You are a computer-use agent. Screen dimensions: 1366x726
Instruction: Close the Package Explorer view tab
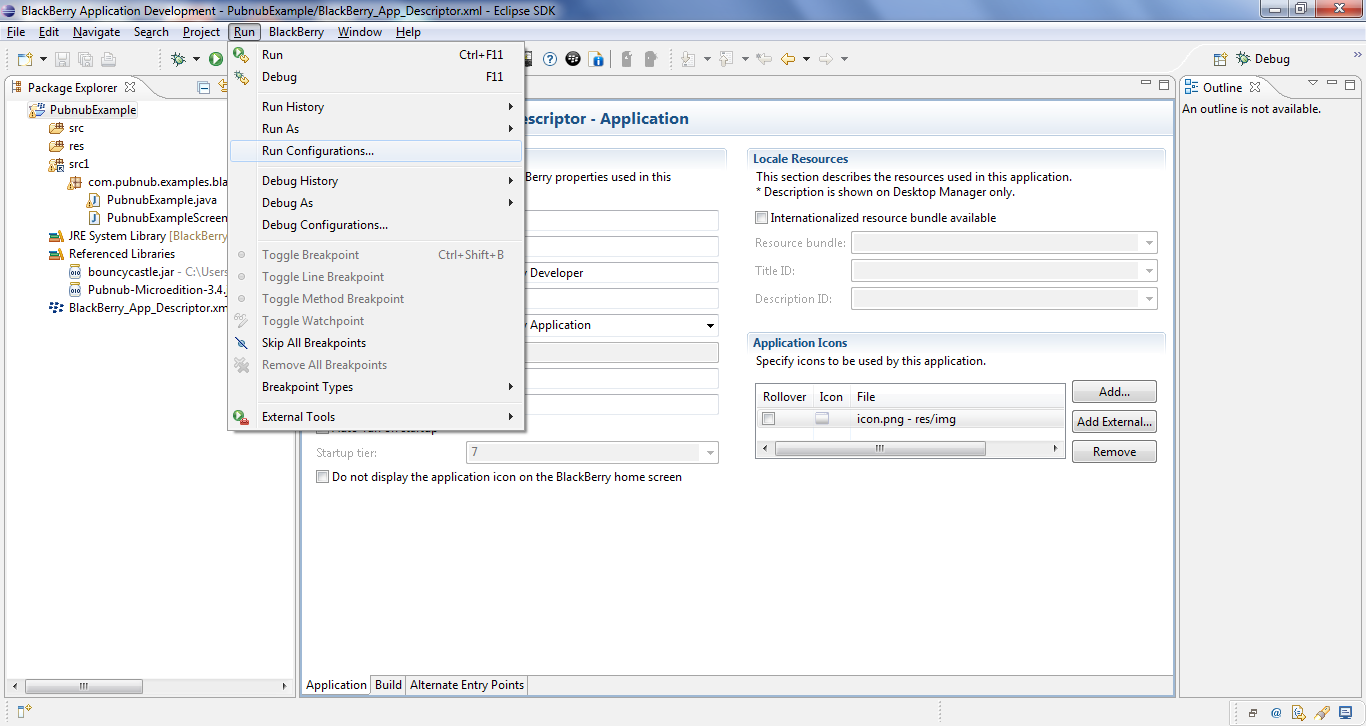[129, 87]
